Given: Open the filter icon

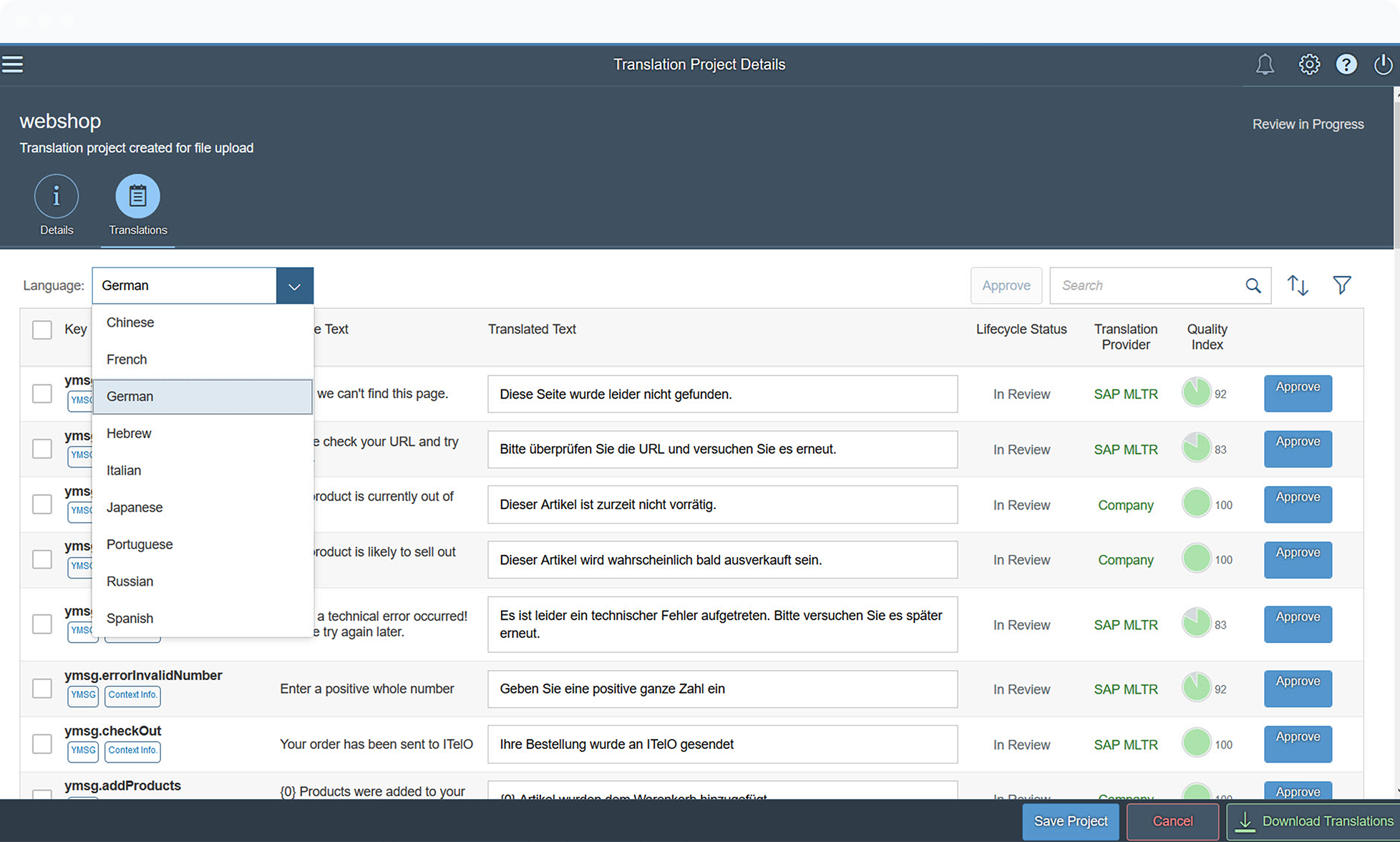Looking at the screenshot, I should (1342, 285).
